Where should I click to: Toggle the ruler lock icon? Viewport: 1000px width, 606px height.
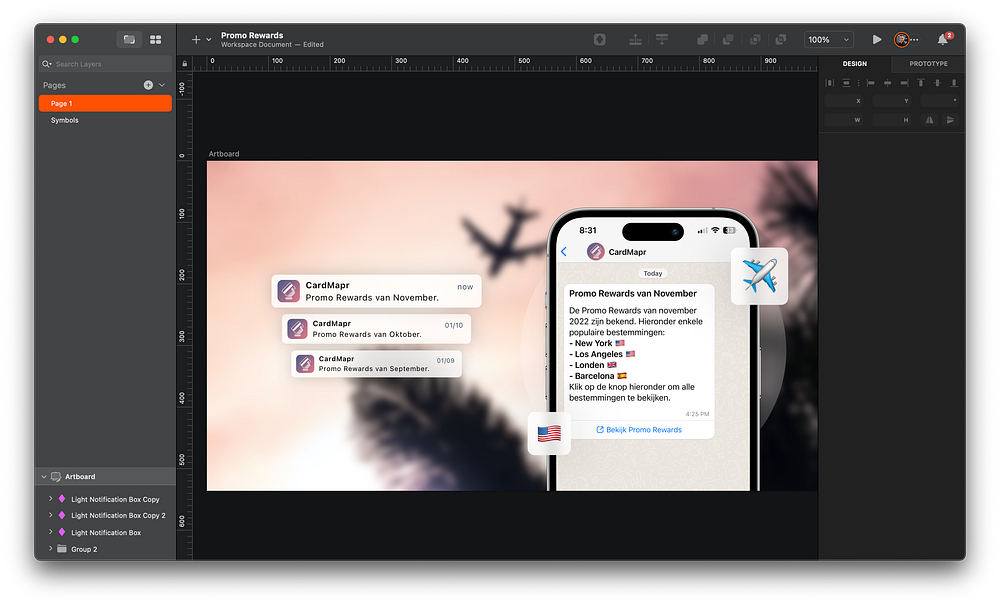tap(184, 64)
